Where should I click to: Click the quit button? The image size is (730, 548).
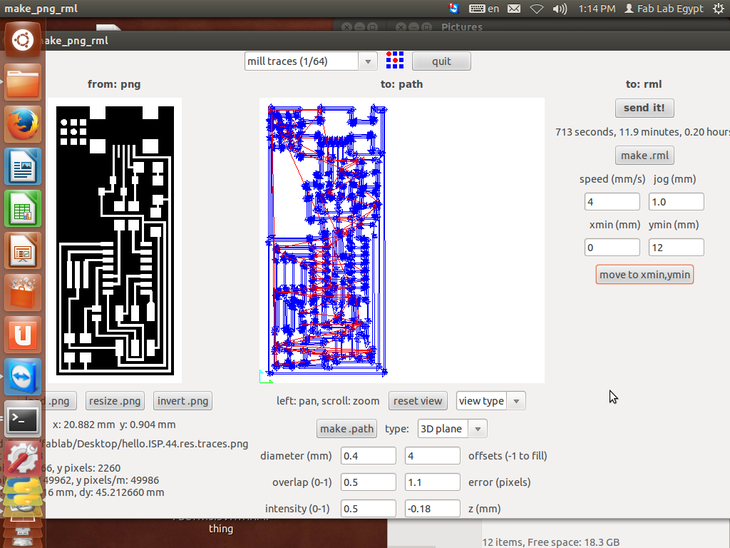pos(441,61)
